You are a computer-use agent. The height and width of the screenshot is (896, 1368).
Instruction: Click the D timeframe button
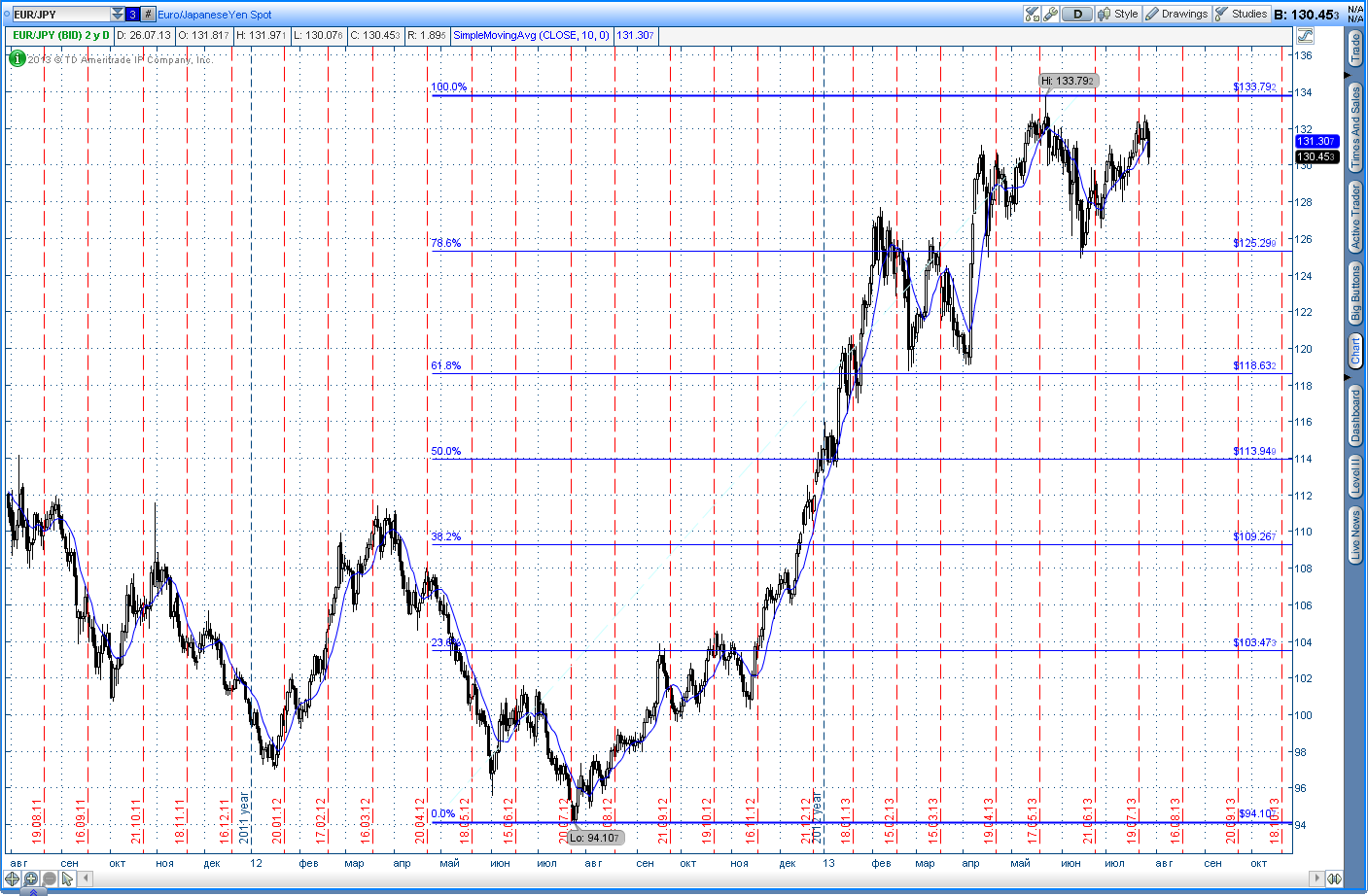pyautogui.click(x=1077, y=14)
